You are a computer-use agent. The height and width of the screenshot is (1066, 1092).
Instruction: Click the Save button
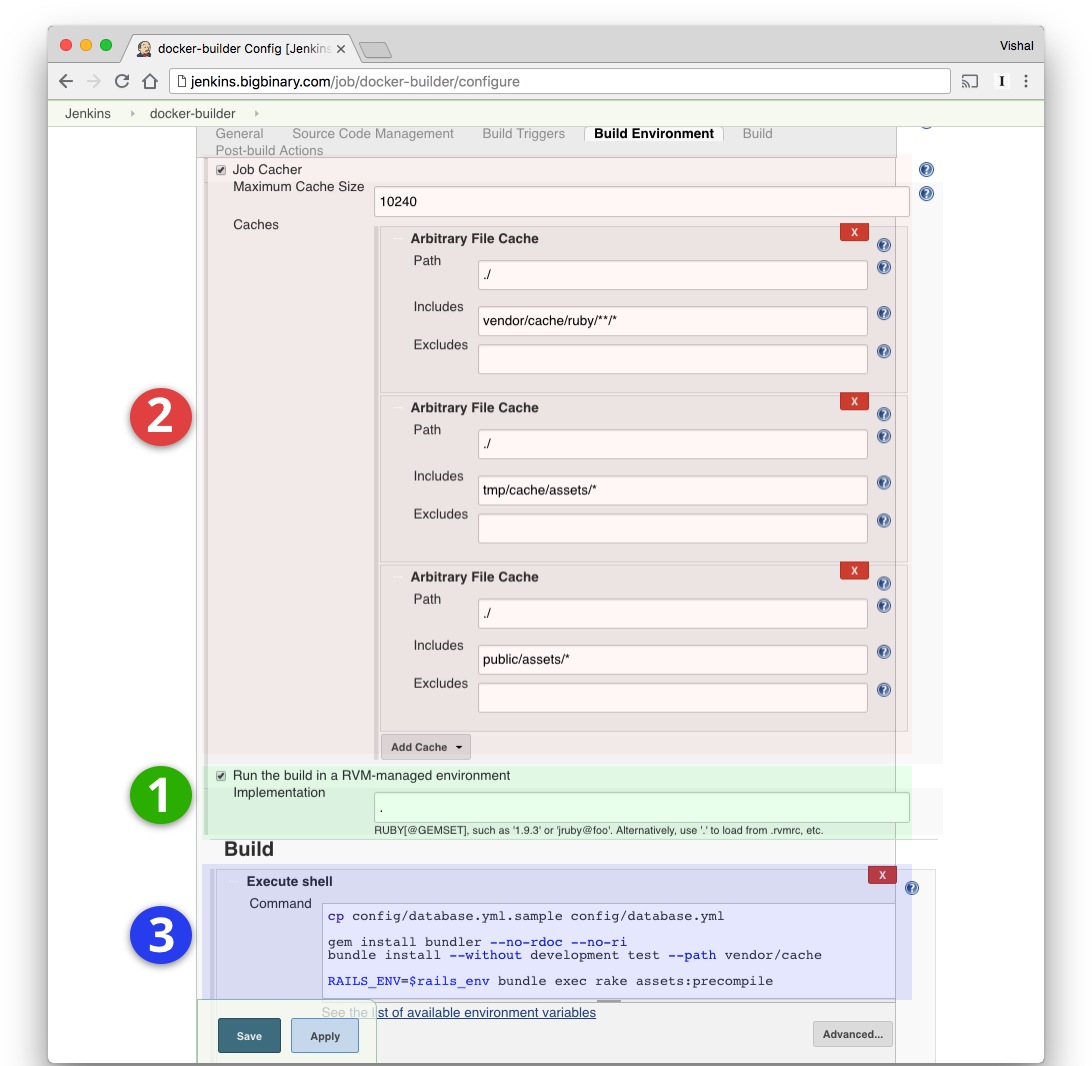pos(249,1035)
